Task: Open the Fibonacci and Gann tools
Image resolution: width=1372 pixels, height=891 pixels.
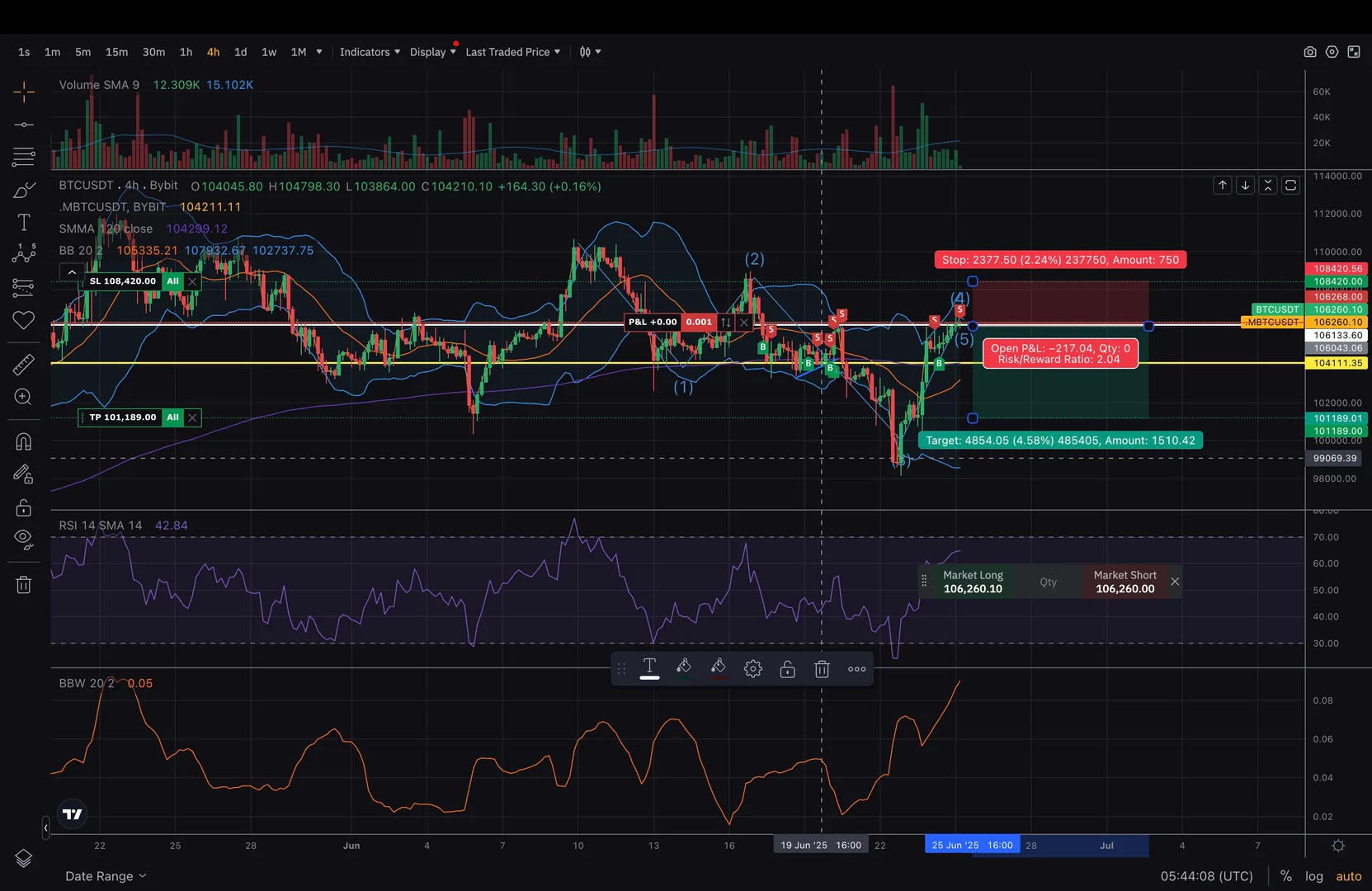Action: click(x=24, y=157)
